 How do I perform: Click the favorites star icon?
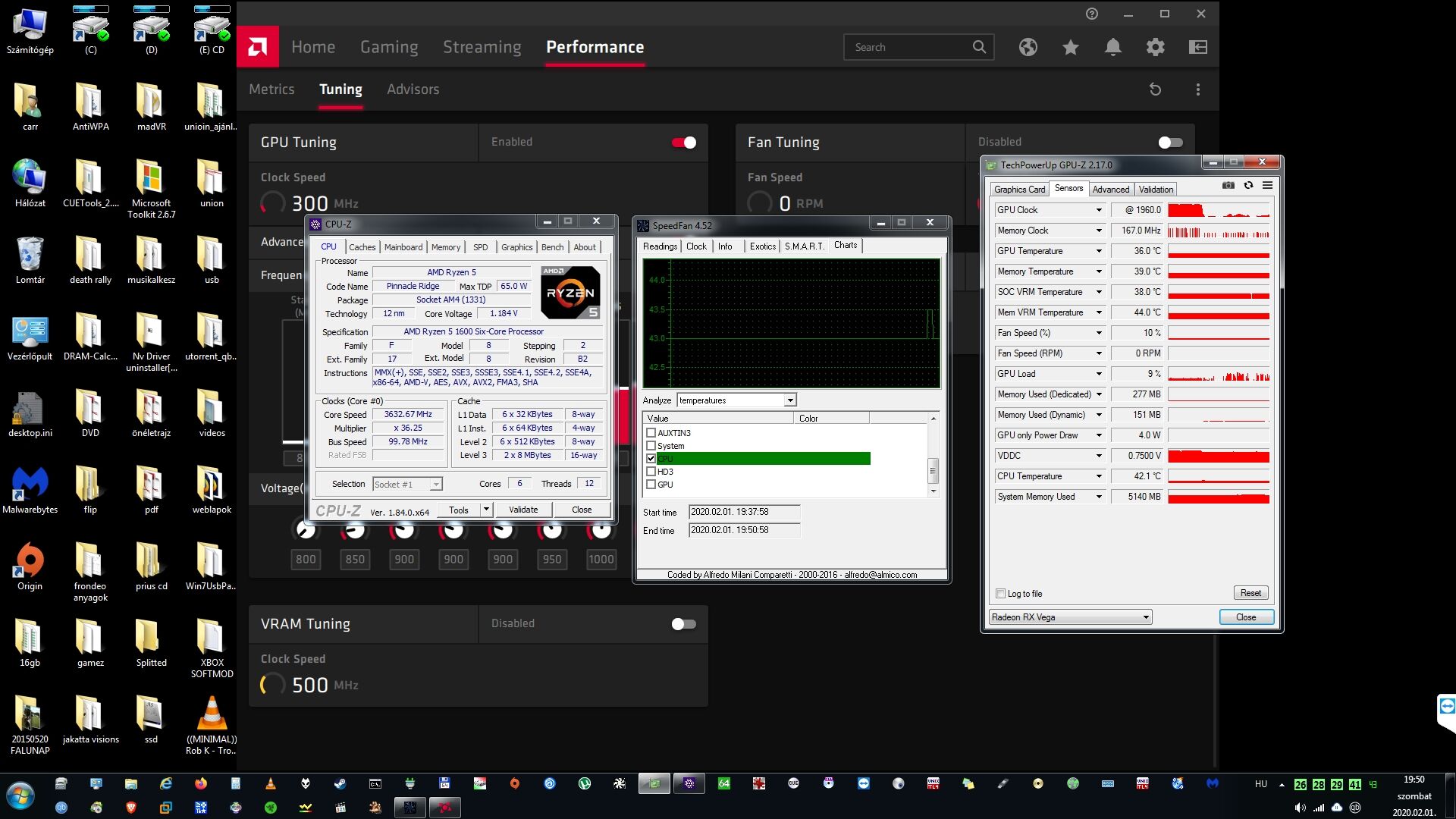tap(1070, 47)
